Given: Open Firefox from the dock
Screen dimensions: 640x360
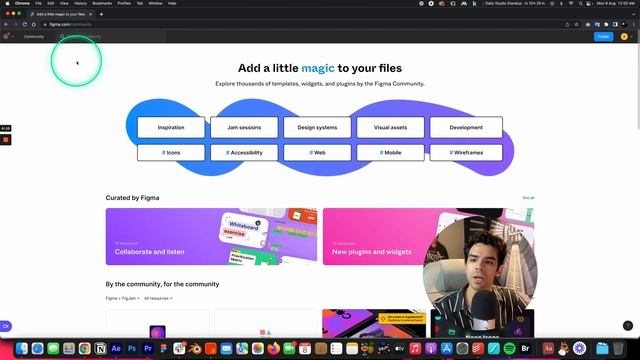Looking at the screenshot, I should (x=273, y=349).
